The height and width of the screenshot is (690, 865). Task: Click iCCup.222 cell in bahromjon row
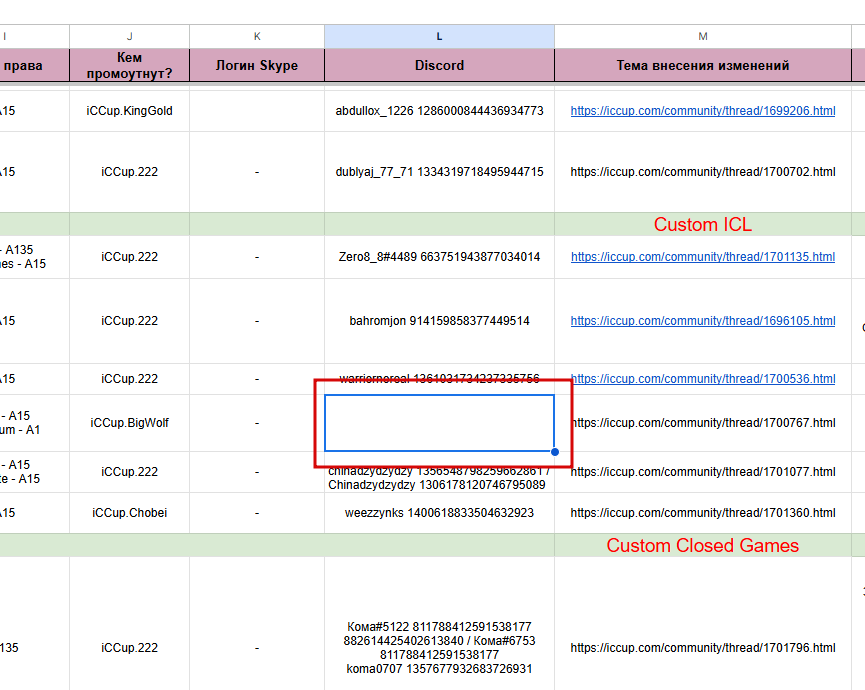130,321
